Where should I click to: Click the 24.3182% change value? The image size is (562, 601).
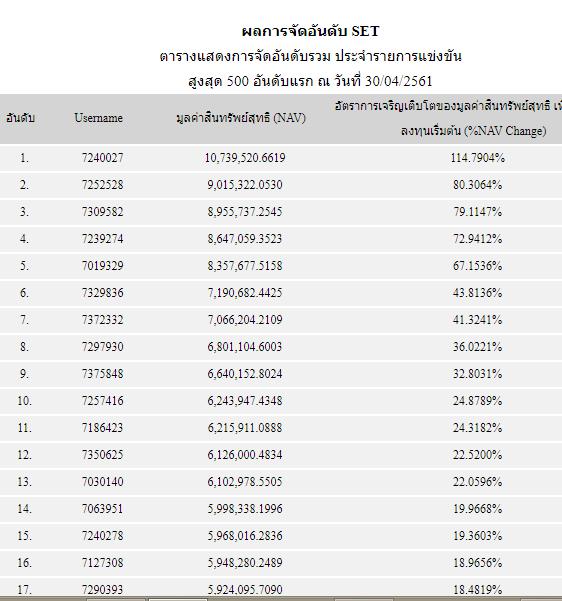tap(477, 428)
